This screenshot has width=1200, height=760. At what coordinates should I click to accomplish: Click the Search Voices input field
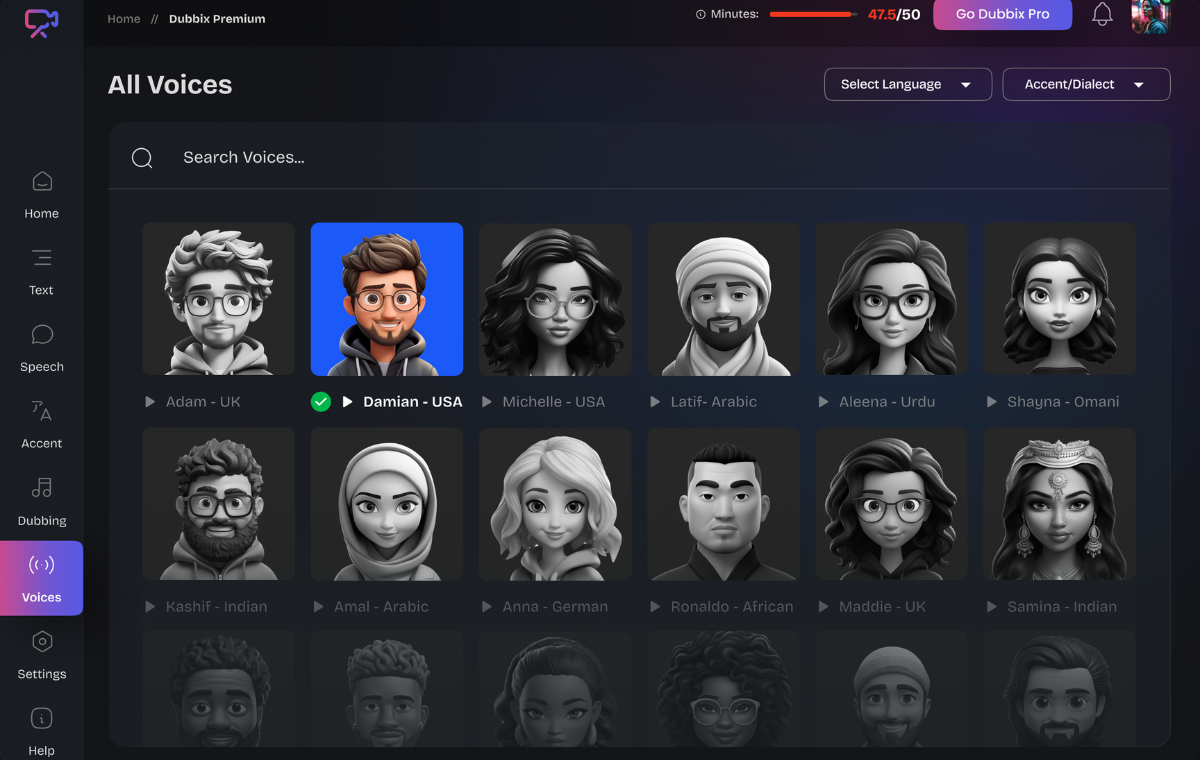click(640, 157)
